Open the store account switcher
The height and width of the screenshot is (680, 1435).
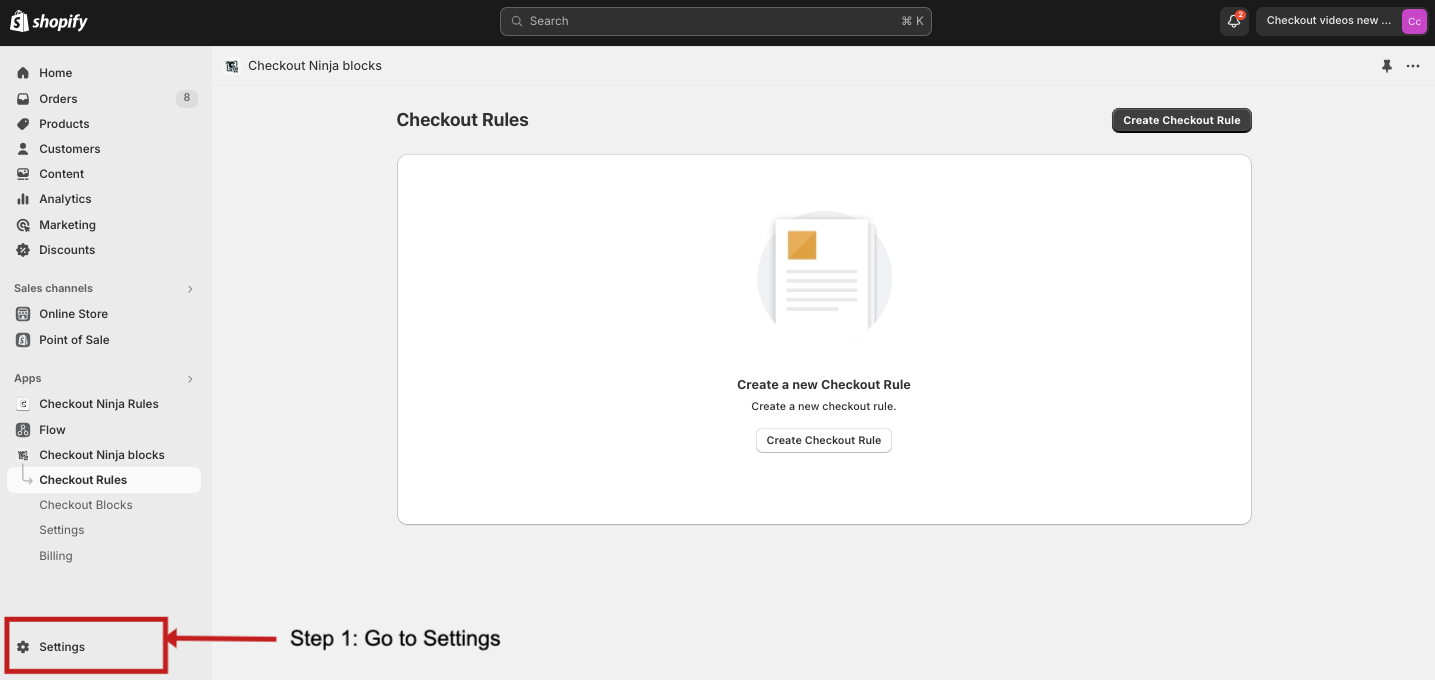(x=1341, y=21)
